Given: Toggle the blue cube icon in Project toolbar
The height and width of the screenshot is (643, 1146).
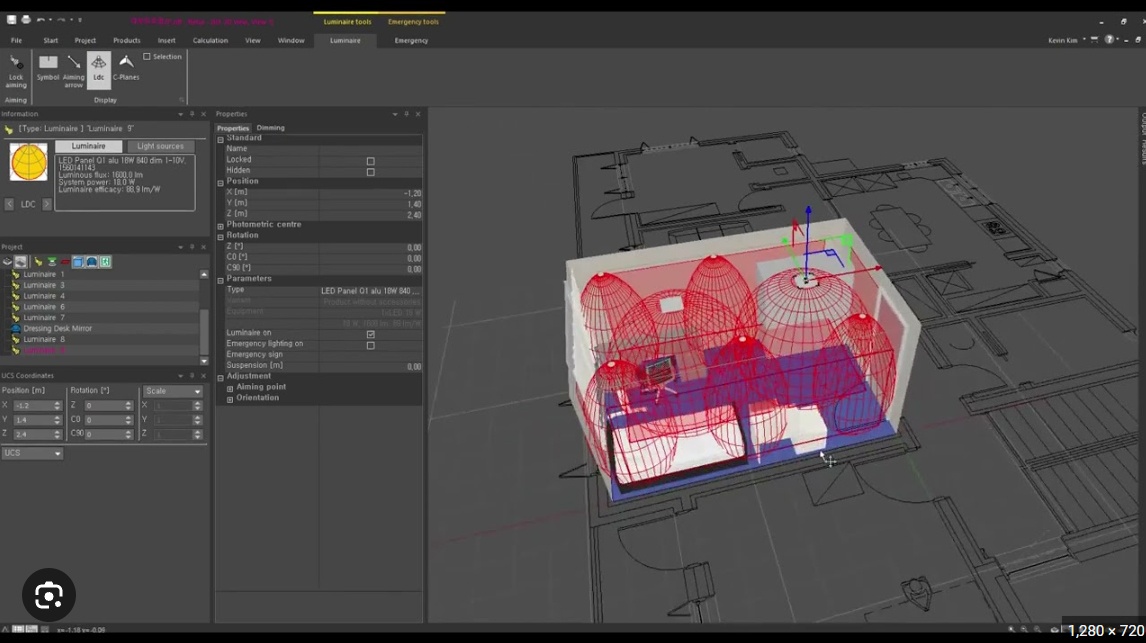Looking at the screenshot, I should click(78, 262).
